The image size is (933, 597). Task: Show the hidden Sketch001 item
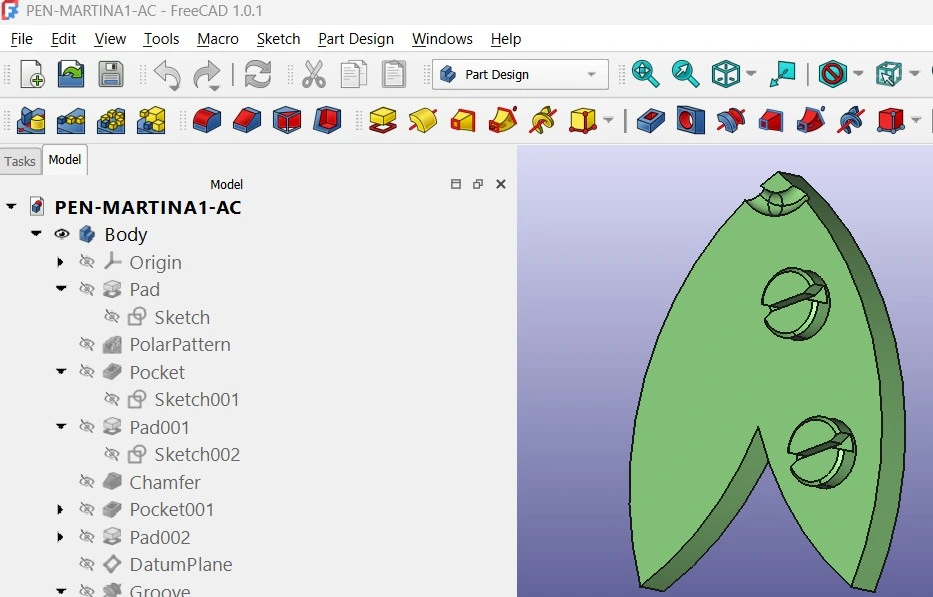click(112, 400)
